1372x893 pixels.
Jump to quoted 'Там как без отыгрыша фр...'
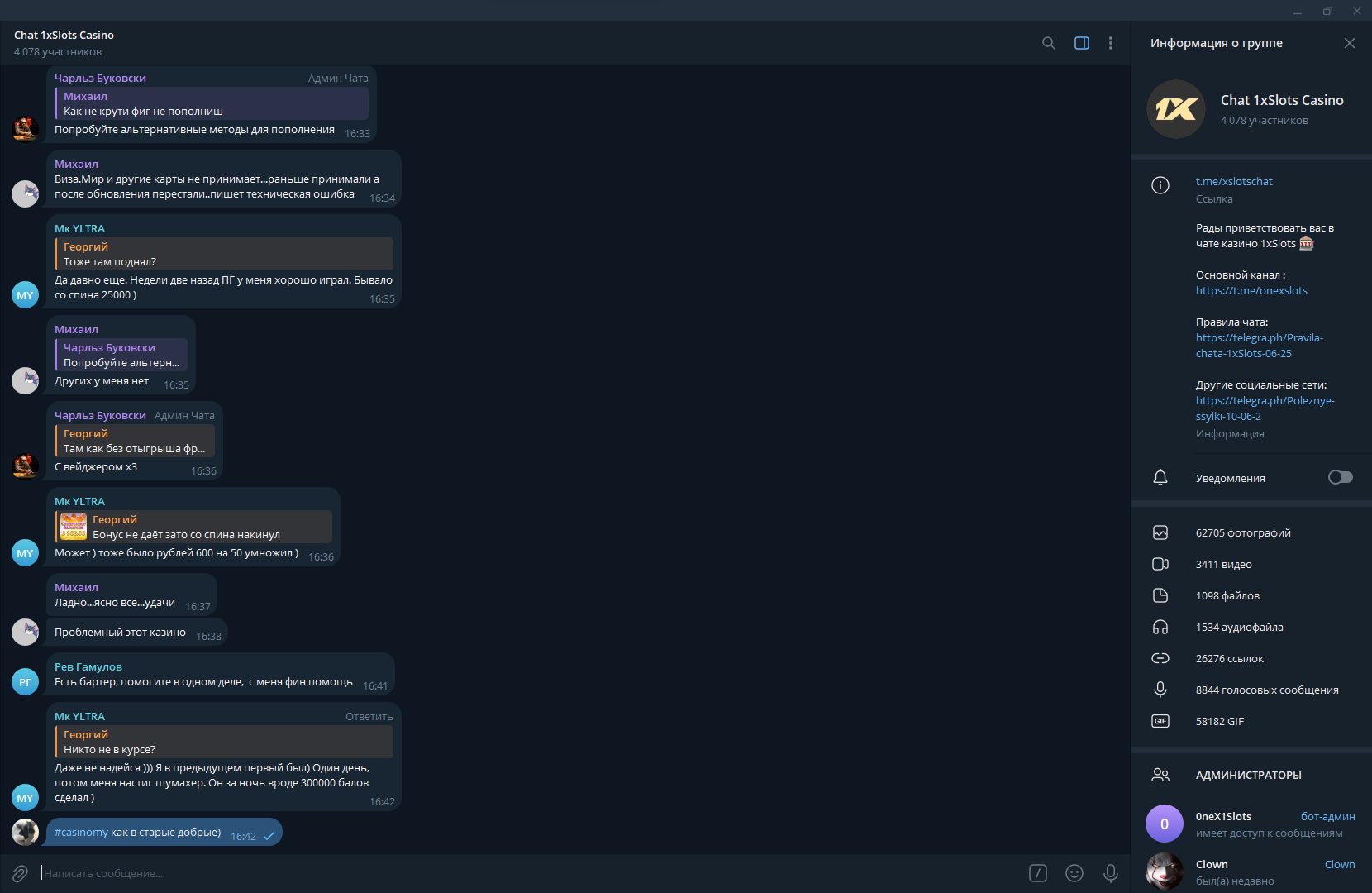tap(135, 441)
